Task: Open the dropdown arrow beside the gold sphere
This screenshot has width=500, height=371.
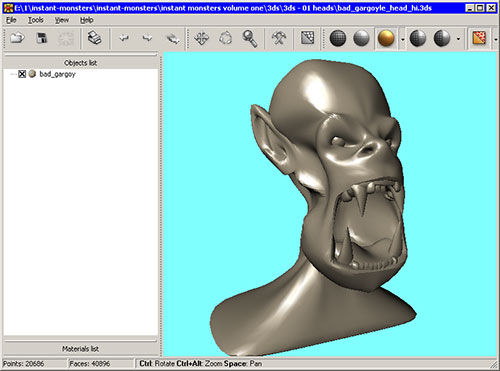Action: 403,39
